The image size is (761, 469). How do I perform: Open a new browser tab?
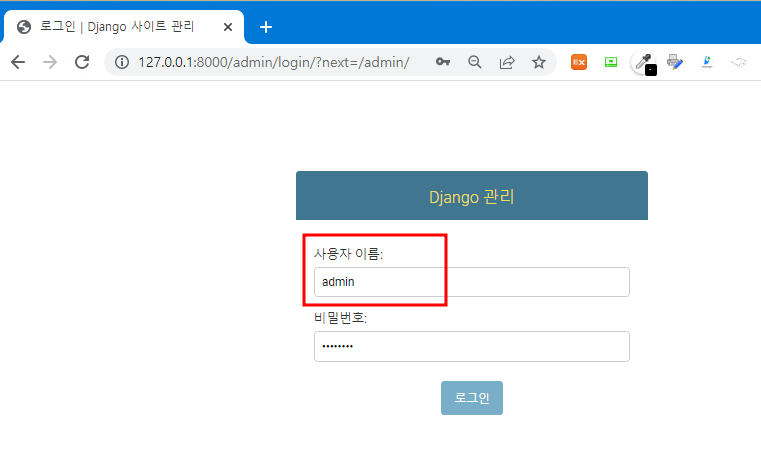pos(265,27)
